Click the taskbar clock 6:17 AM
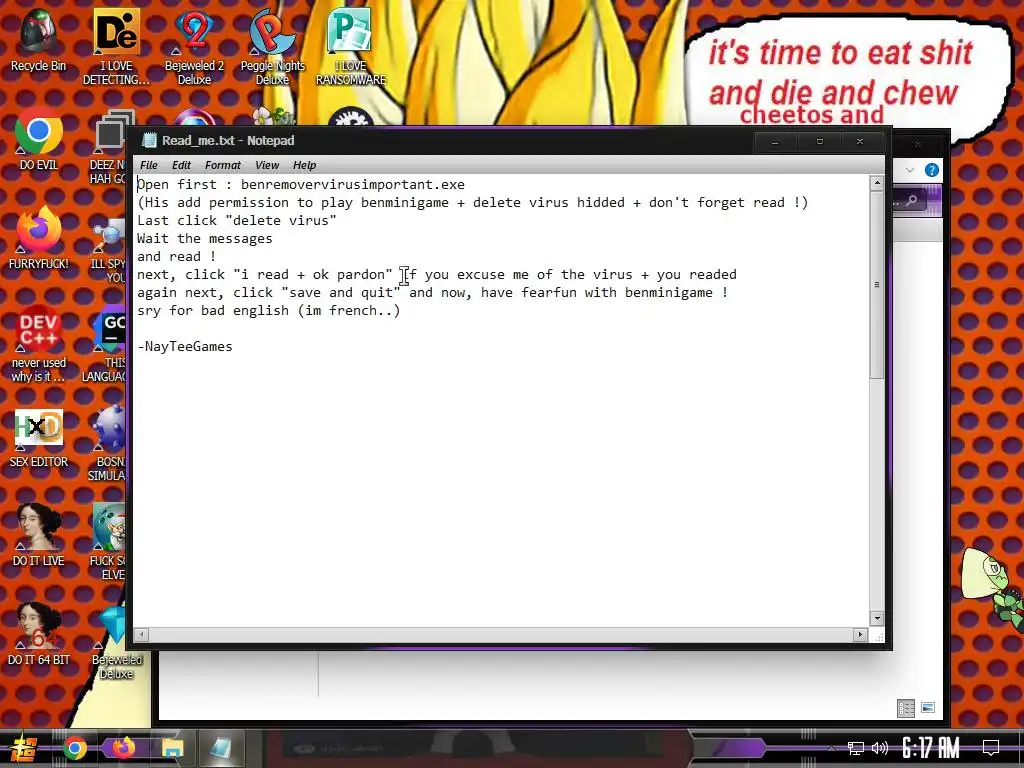Viewport: 1024px width, 768px height. point(930,747)
